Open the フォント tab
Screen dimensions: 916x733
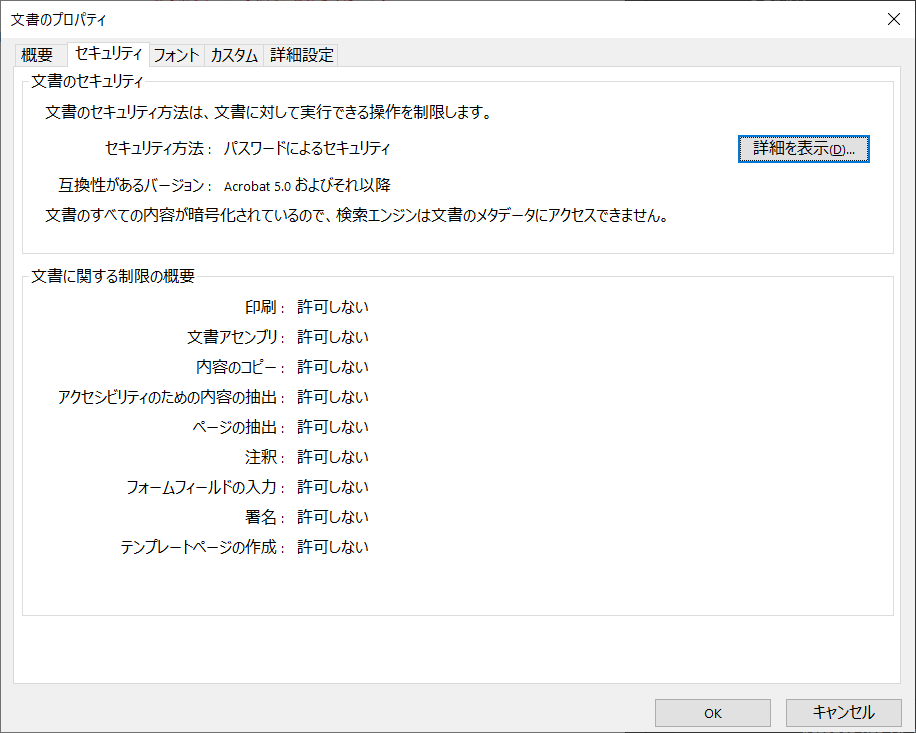click(x=176, y=55)
